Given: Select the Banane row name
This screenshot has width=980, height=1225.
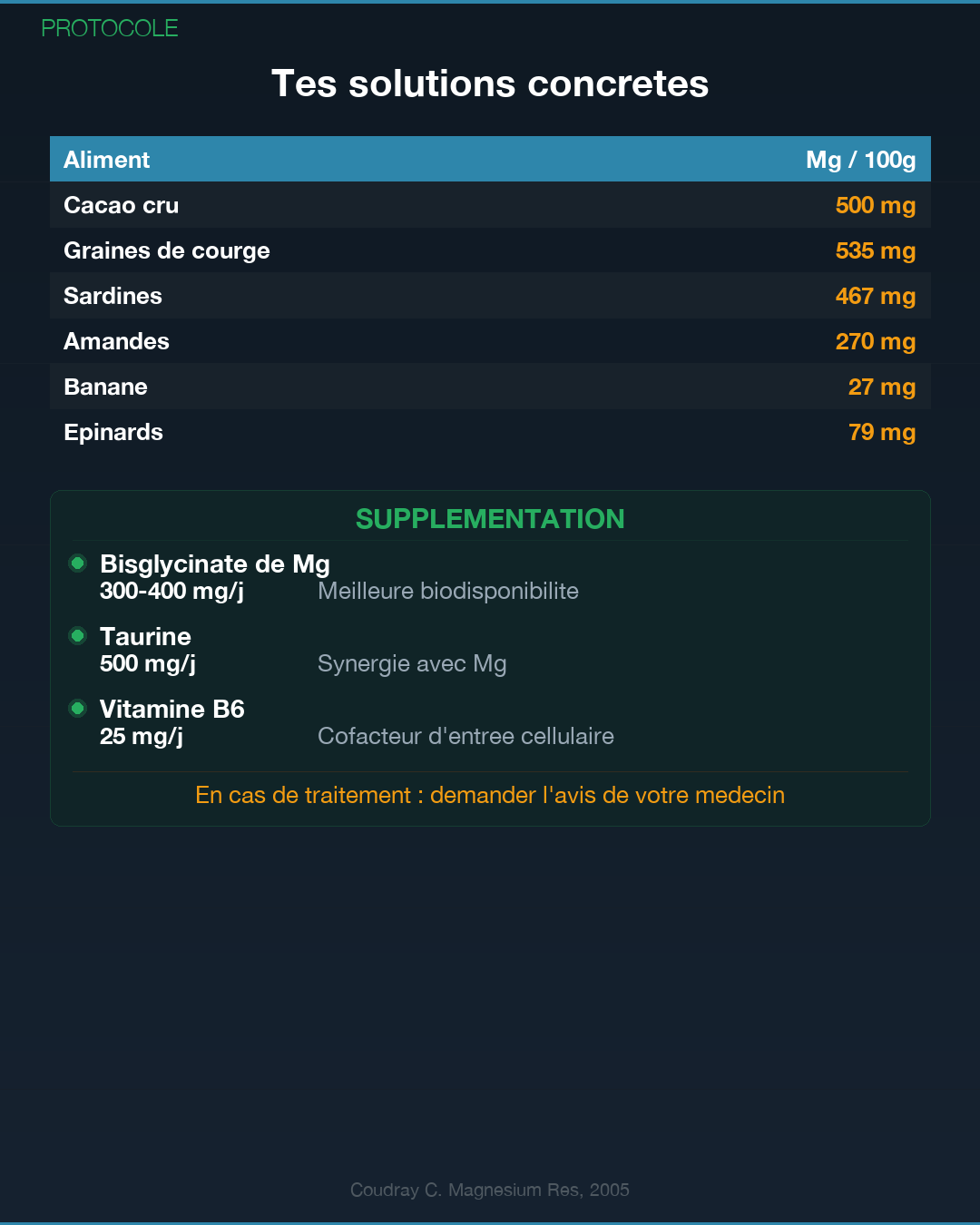Looking at the screenshot, I should pyautogui.click(x=106, y=387).
